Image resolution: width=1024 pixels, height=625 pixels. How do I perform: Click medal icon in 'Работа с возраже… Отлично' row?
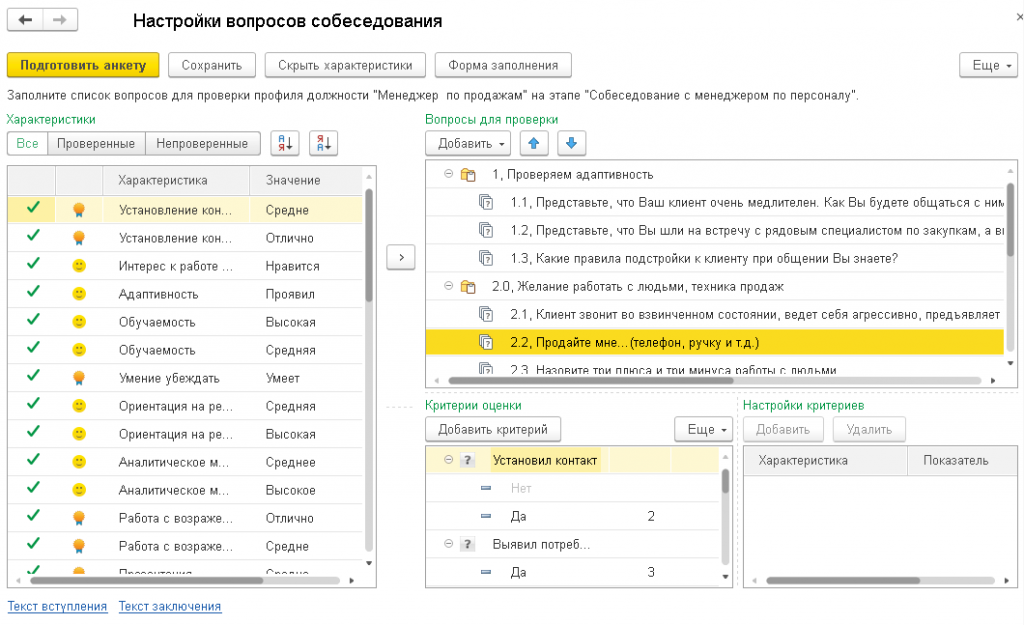[79, 518]
